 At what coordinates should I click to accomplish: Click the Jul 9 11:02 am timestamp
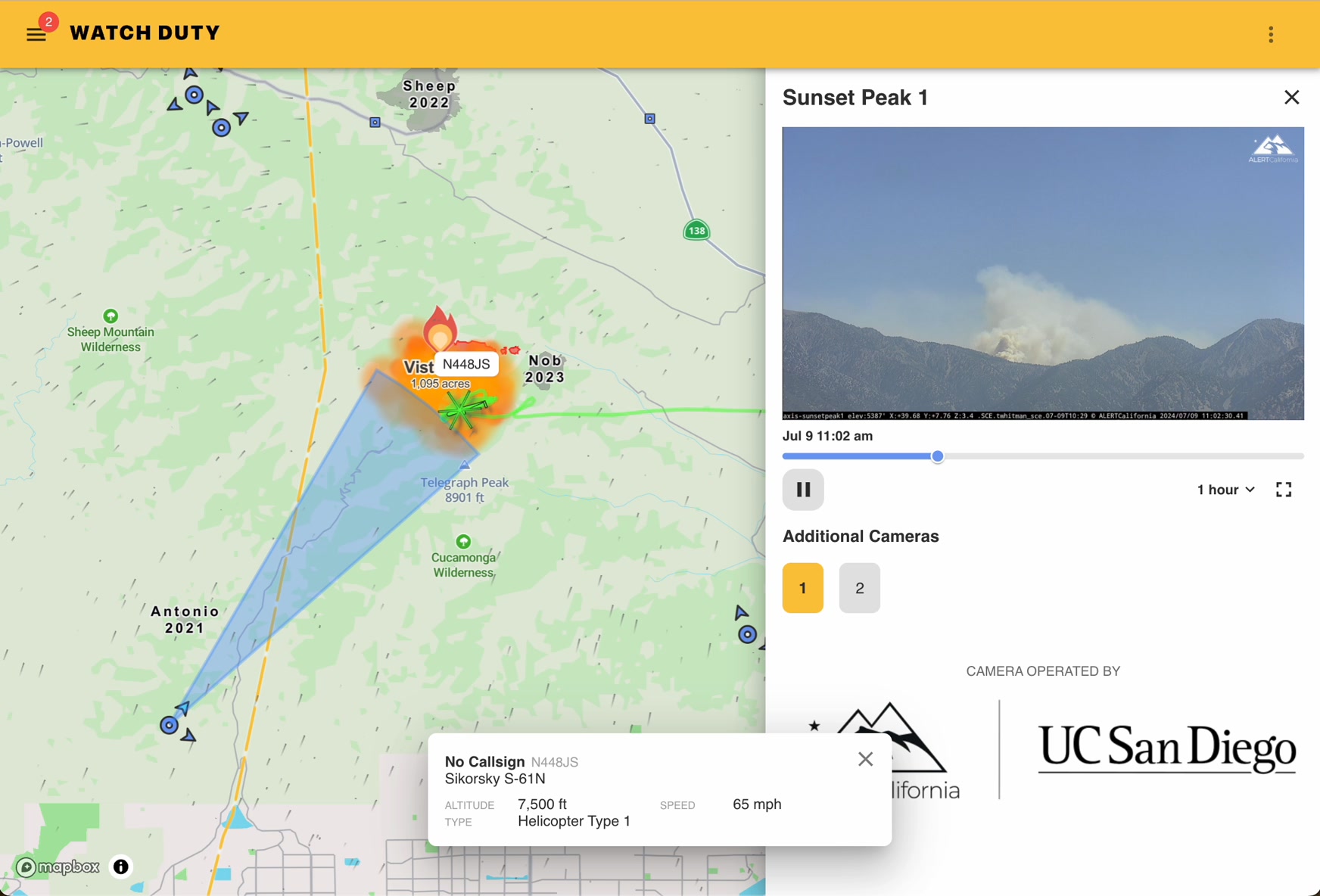pyautogui.click(x=827, y=436)
